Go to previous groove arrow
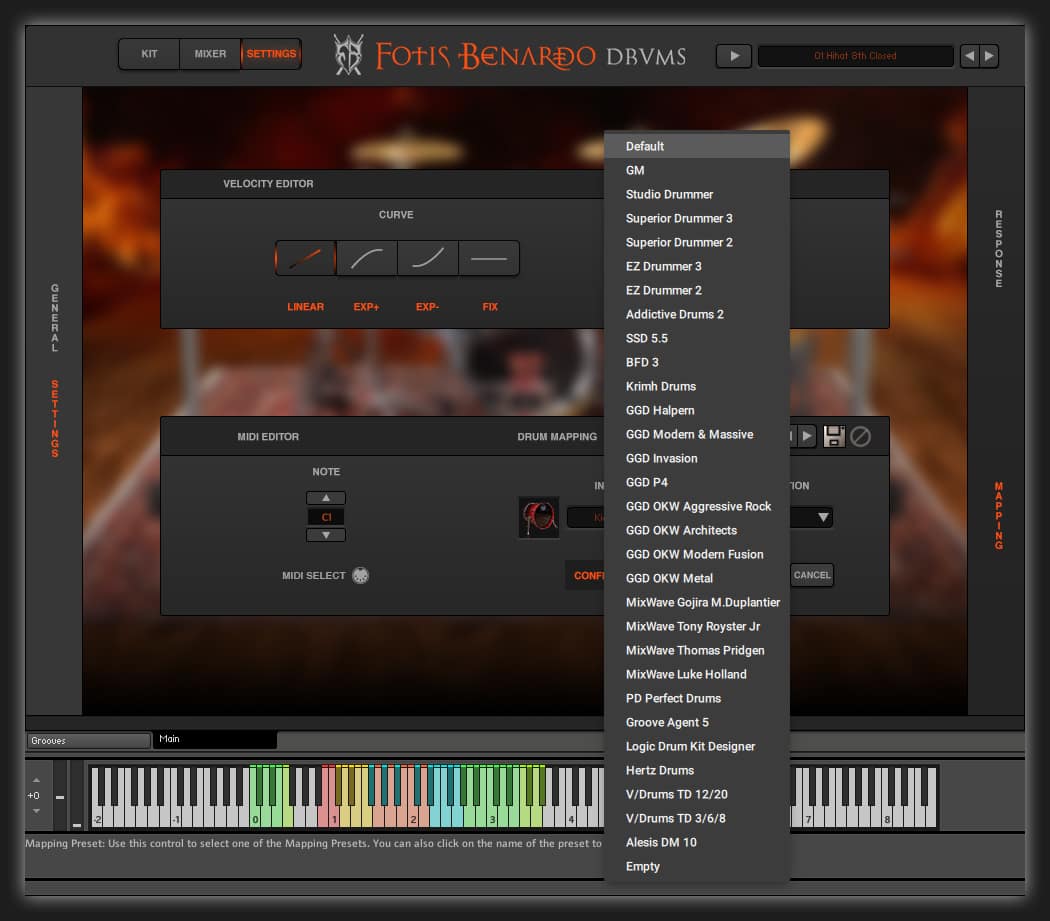The height and width of the screenshot is (921, 1050). pos(970,56)
